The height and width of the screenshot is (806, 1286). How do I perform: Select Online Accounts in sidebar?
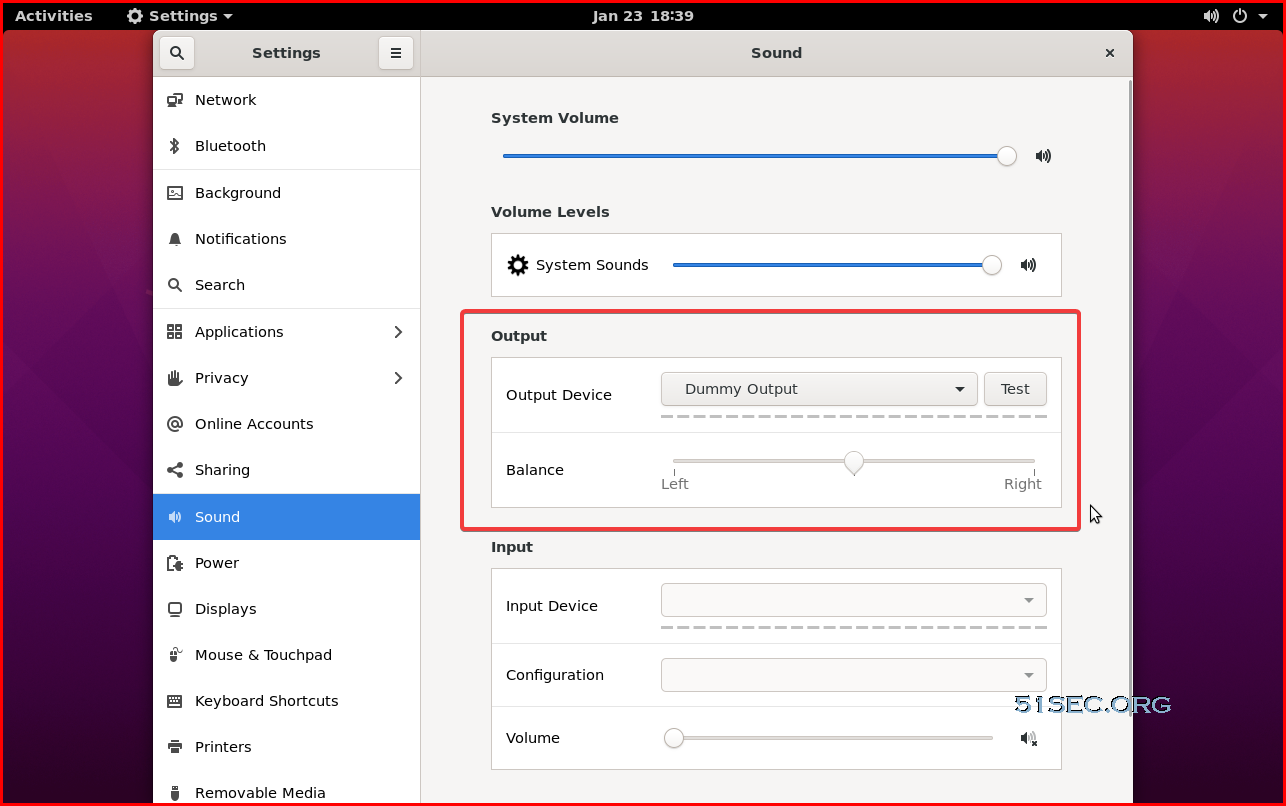(x=287, y=424)
